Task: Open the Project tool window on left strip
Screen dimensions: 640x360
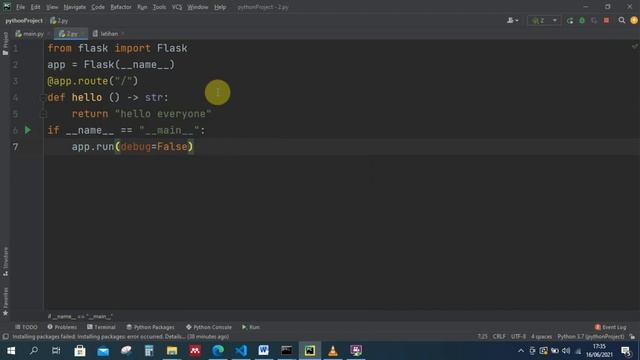Action: click(x=5, y=43)
